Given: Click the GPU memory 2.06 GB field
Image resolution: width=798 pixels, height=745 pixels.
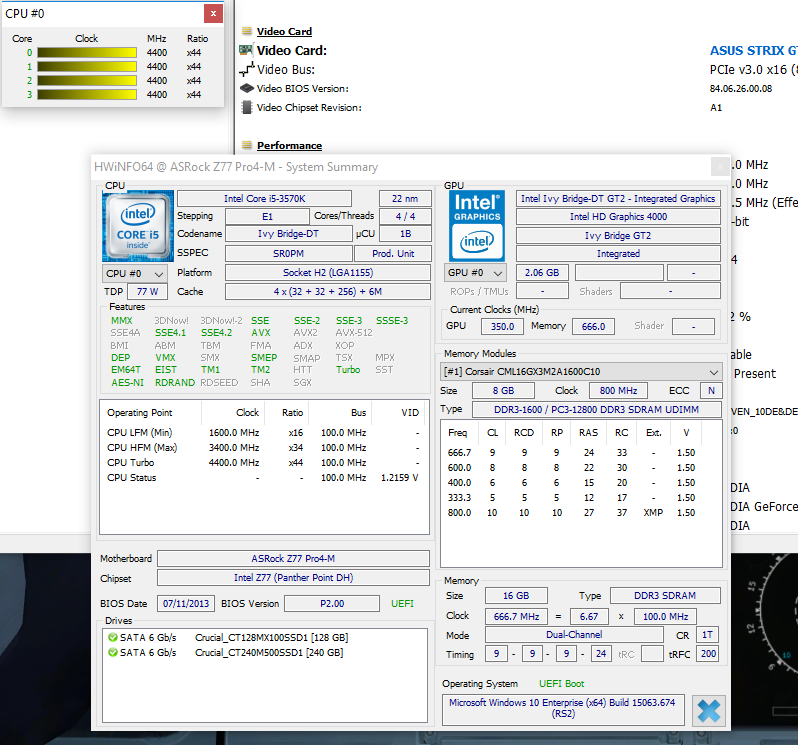Looking at the screenshot, I should (542, 273).
